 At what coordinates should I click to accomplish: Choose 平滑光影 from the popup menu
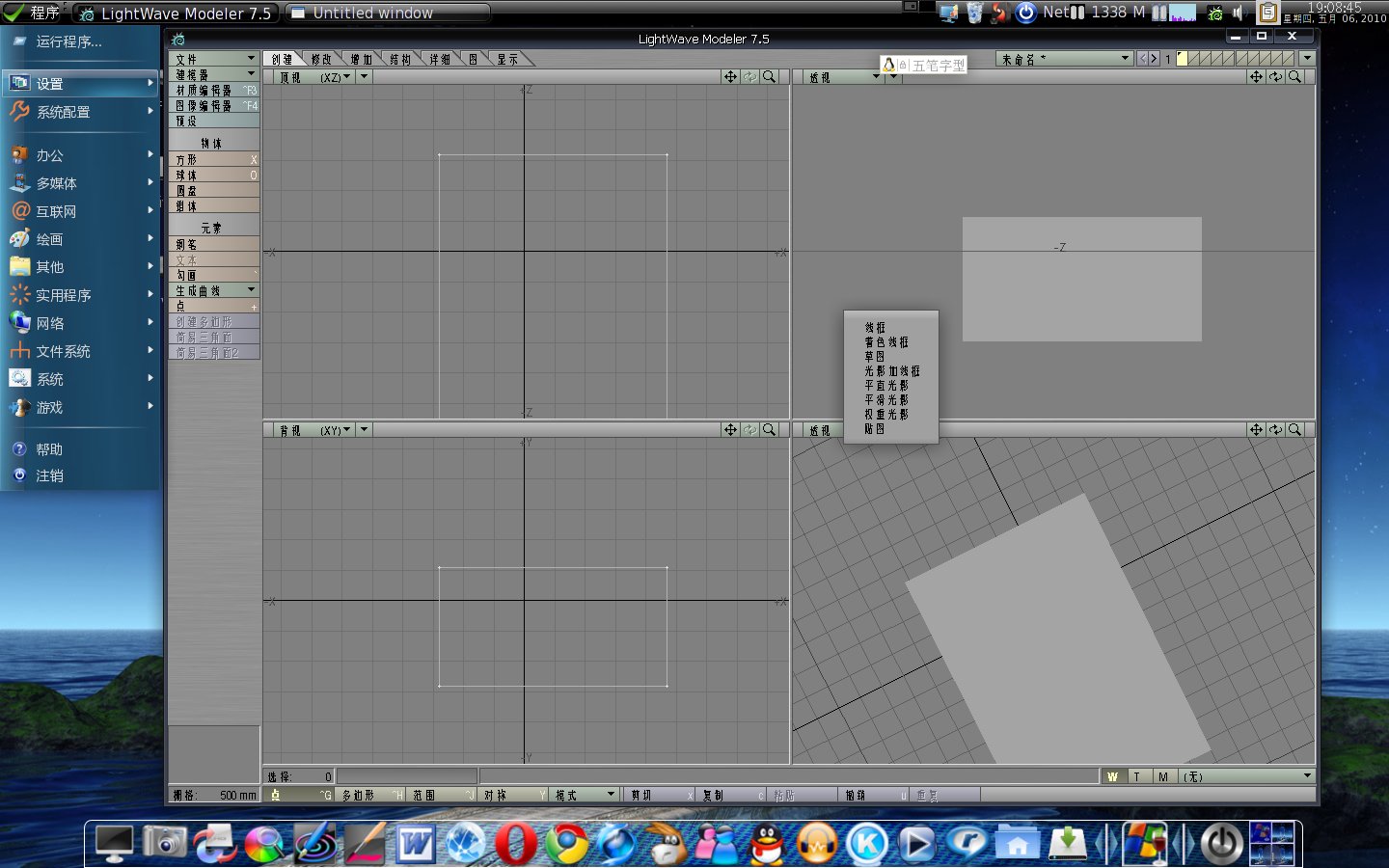point(886,400)
